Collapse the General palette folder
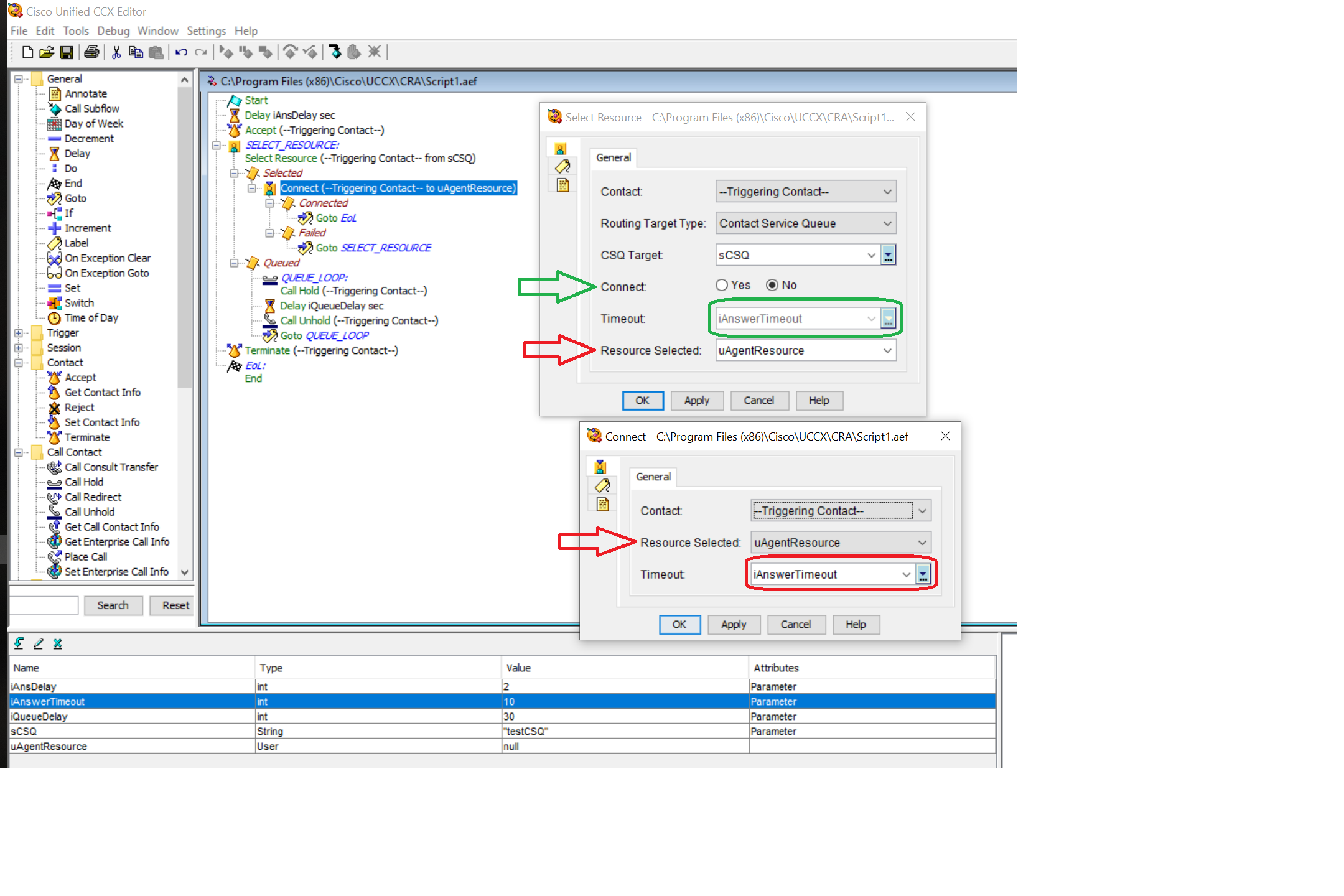Image resolution: width=1344 pixels, height=896 pixels. pos(19,79)
